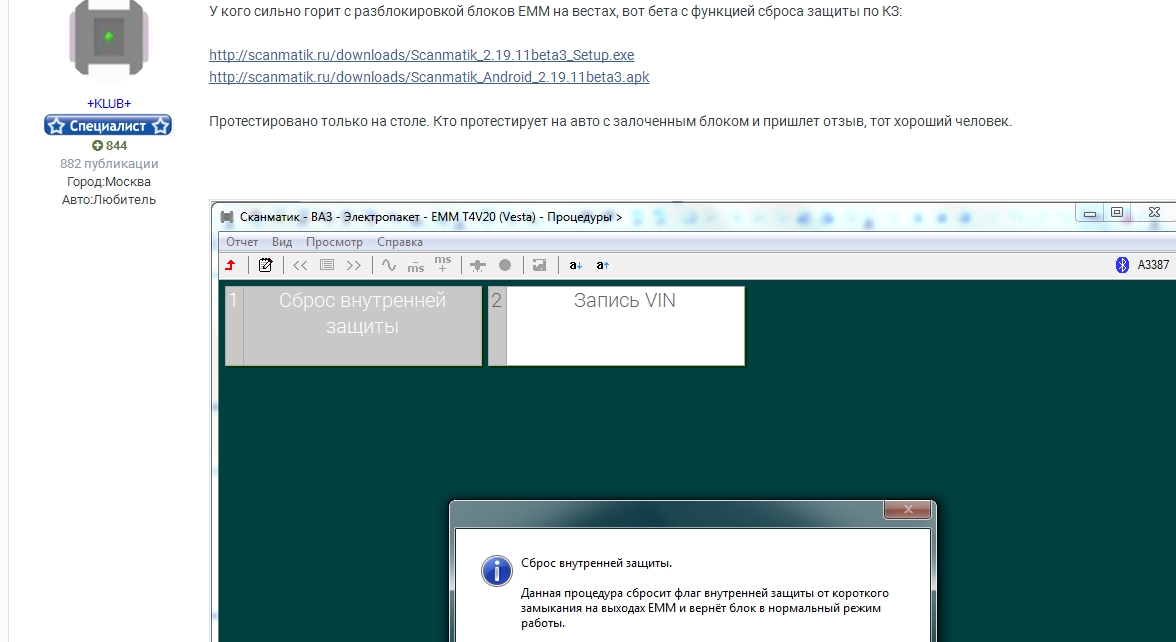Open the Вид menu
This screenshot has width=1176, height=642.
[x=282, y=242]
